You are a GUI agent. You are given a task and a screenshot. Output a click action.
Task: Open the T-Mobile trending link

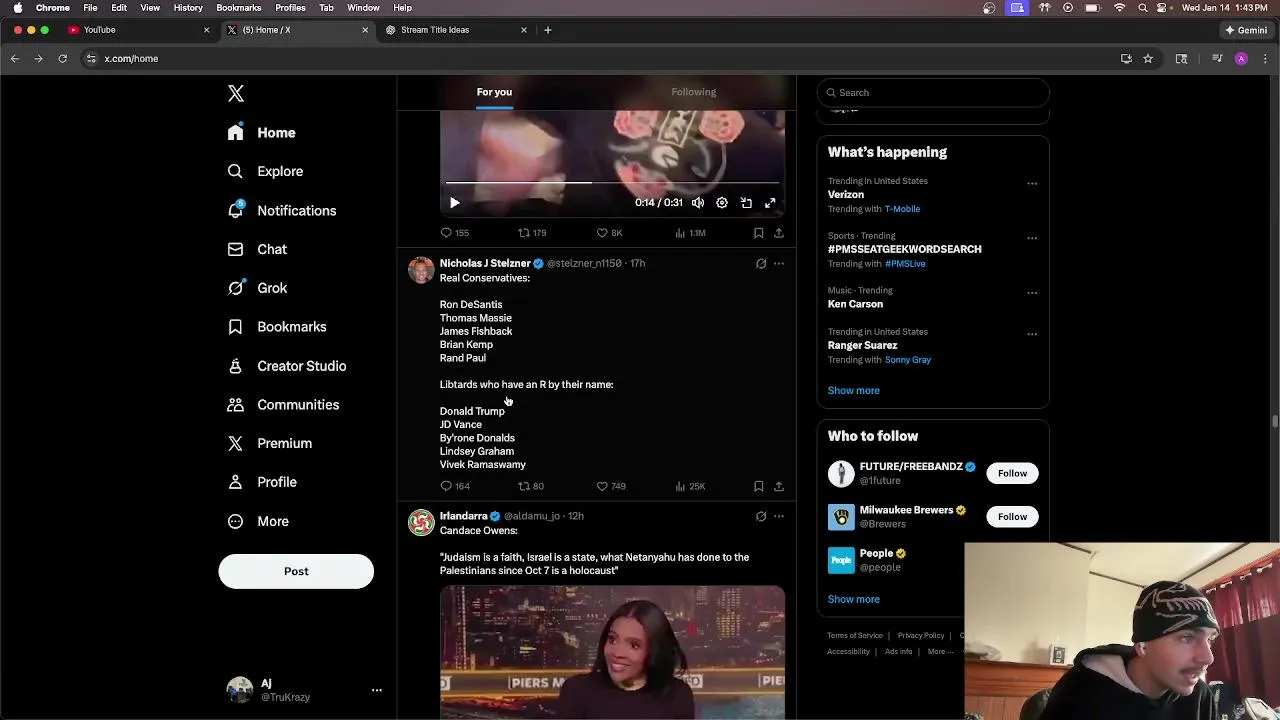902,209
